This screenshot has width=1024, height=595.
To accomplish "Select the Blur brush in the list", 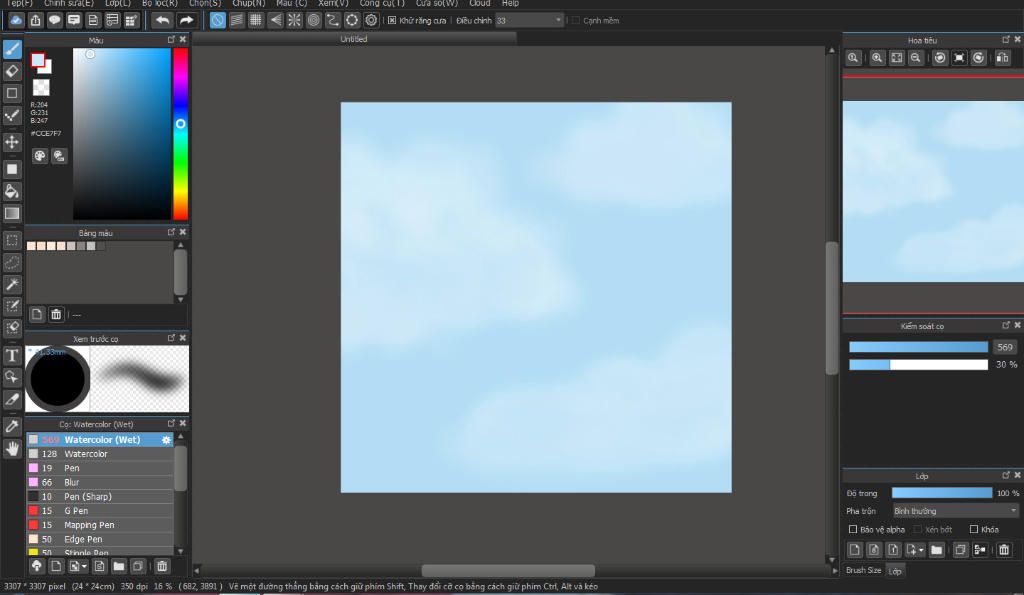I will coord(100,483).
